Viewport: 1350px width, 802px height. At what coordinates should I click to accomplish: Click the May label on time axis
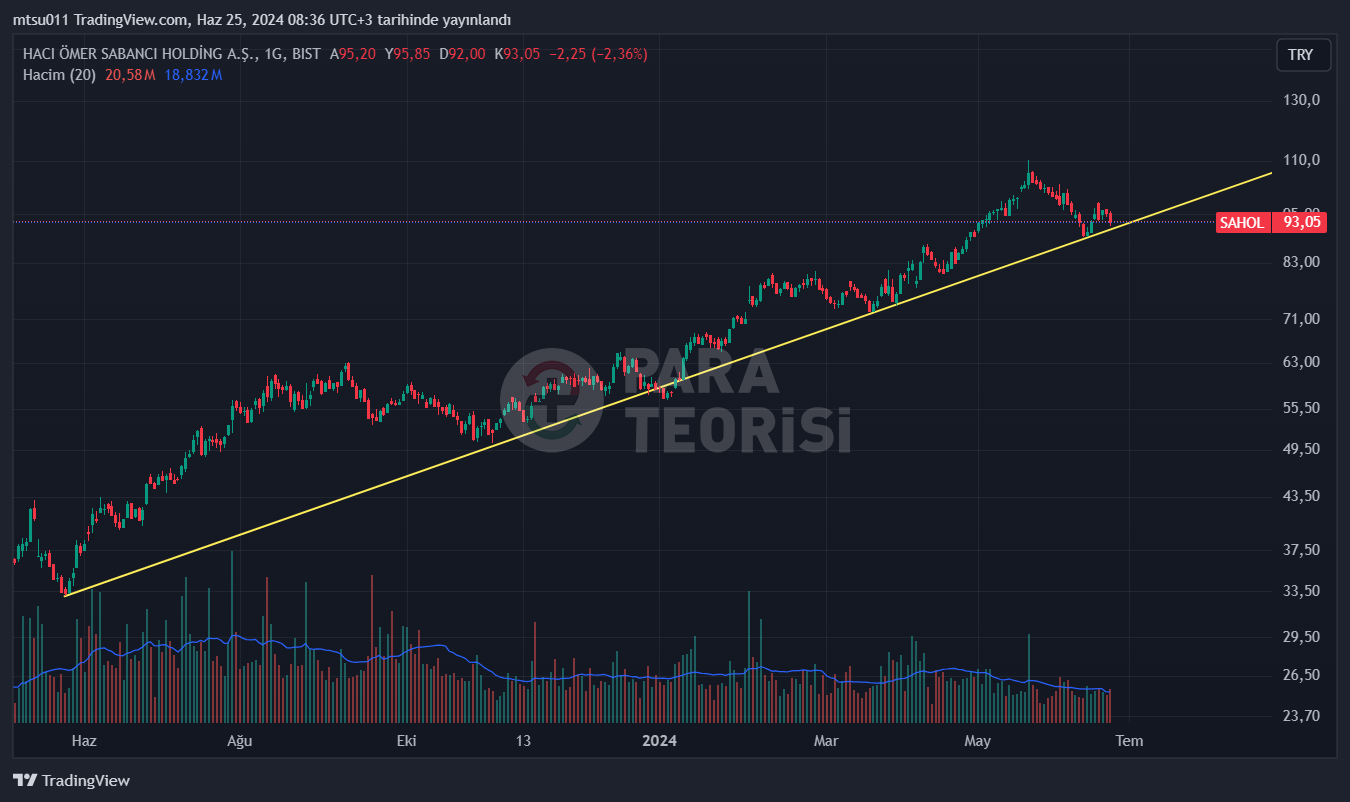[977, 741]
